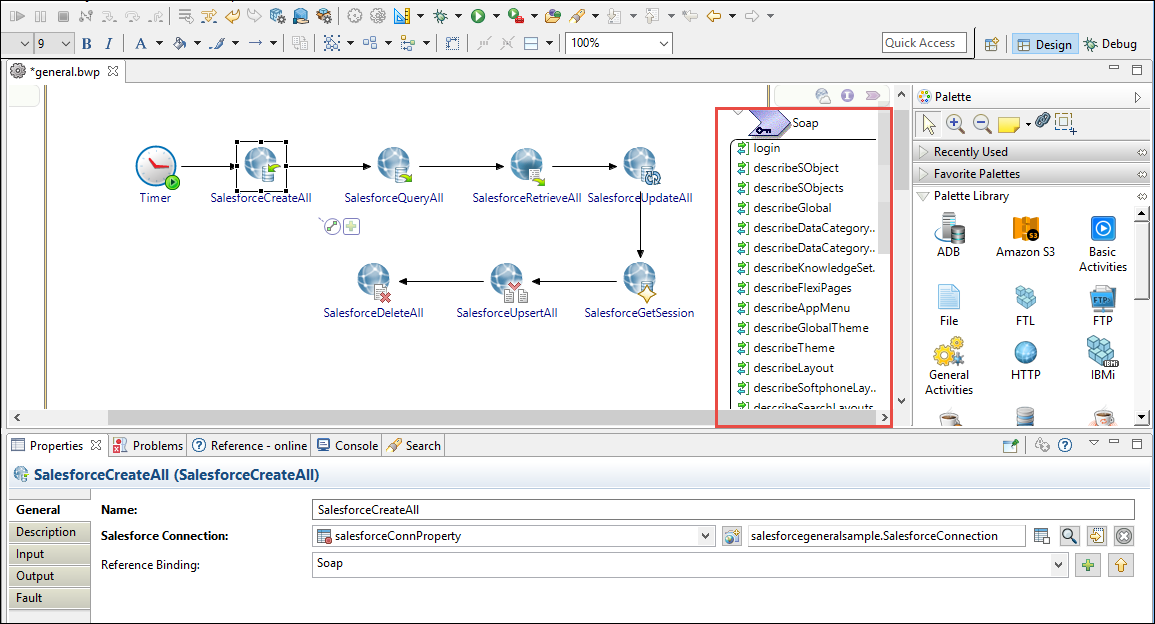Switch to the Problems tab

click(149, 446)
